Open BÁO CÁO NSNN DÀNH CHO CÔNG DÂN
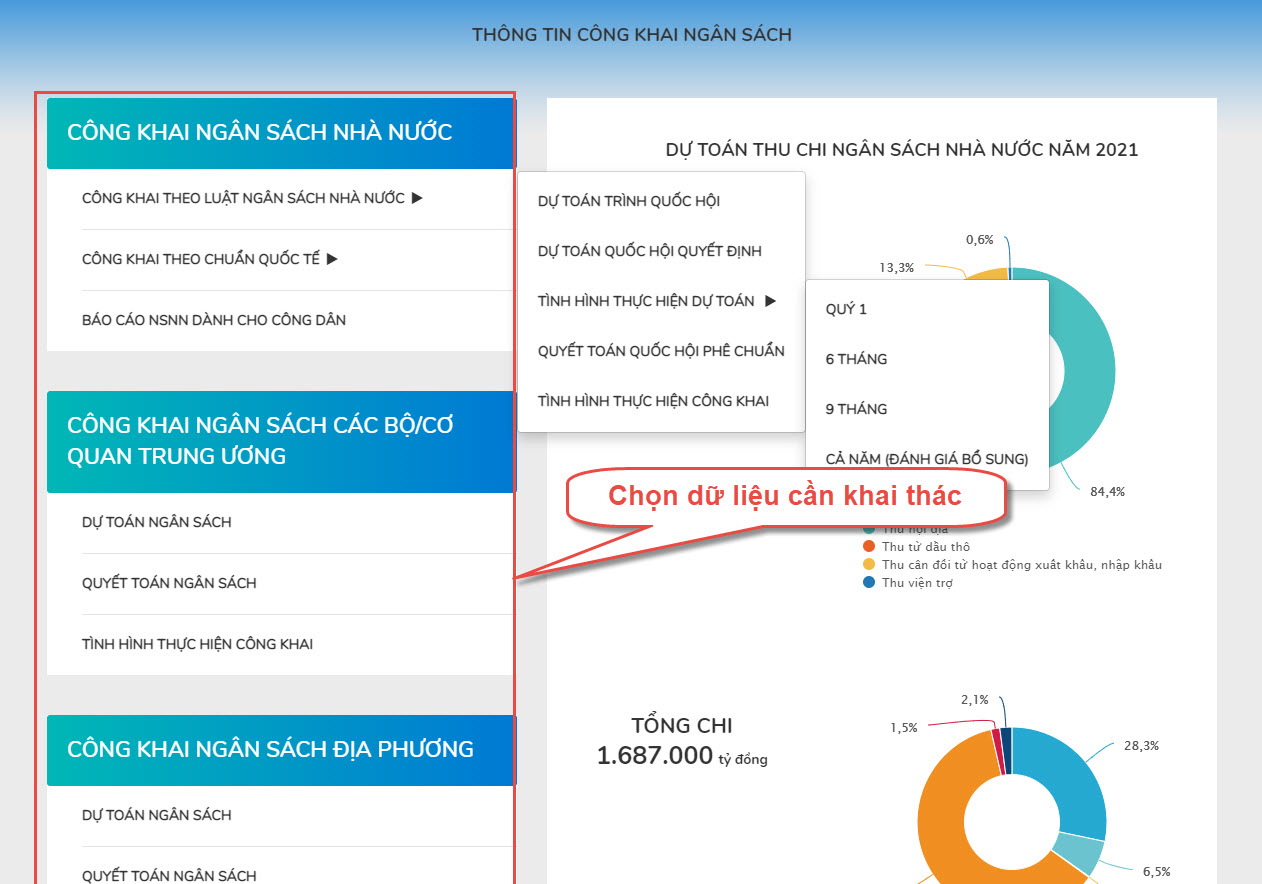Image resolution: width=1262 pixels, height=884 pixels. (x=214, y=320)
